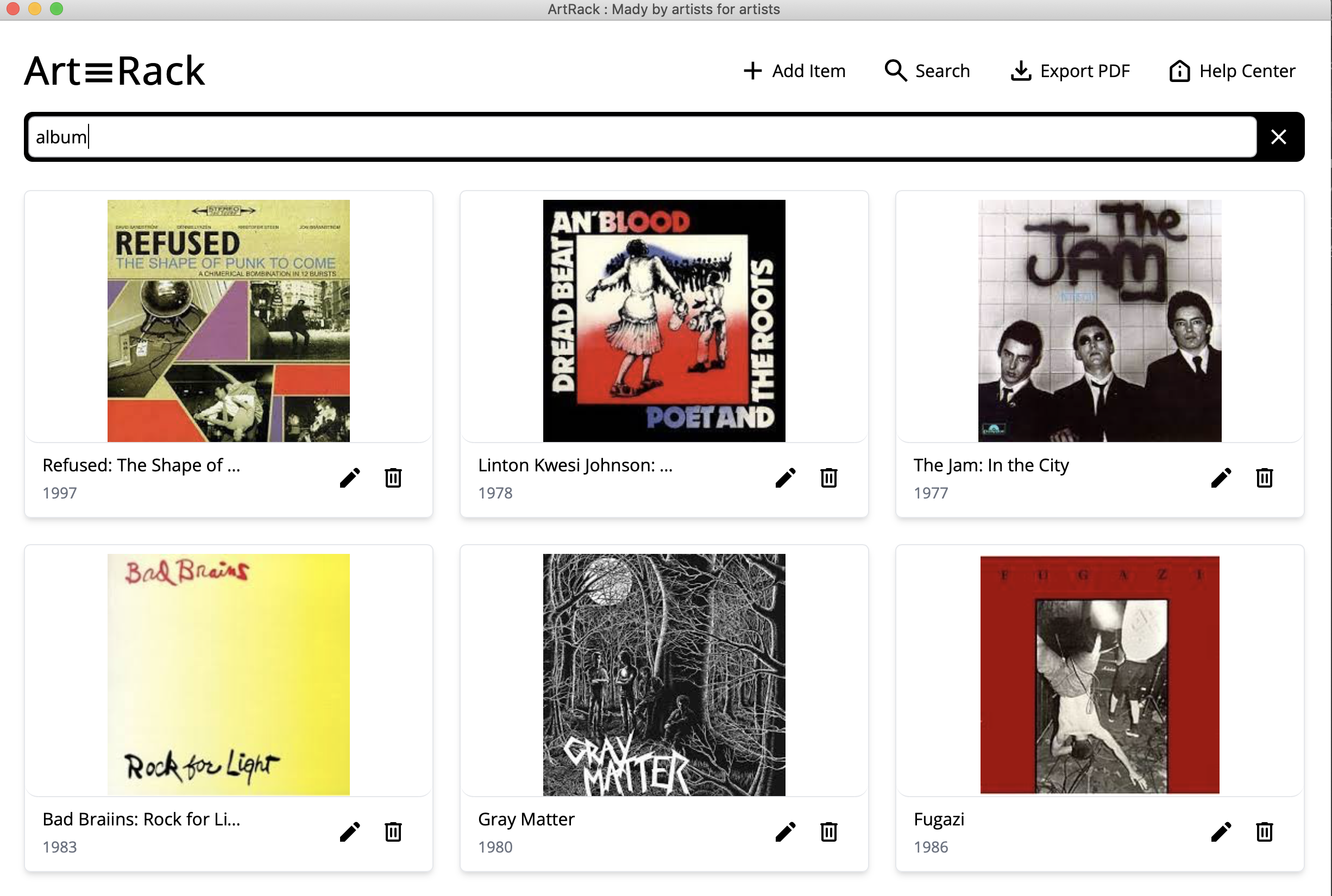
Task: Delete the Fugazi item
Action: 1265,832
